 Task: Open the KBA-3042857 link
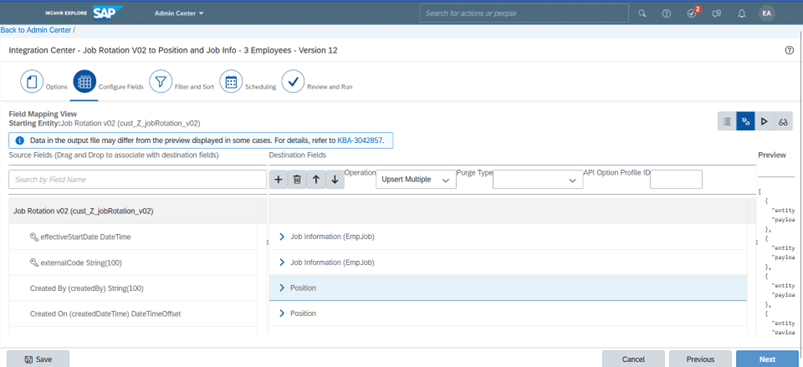click(360, 140)
